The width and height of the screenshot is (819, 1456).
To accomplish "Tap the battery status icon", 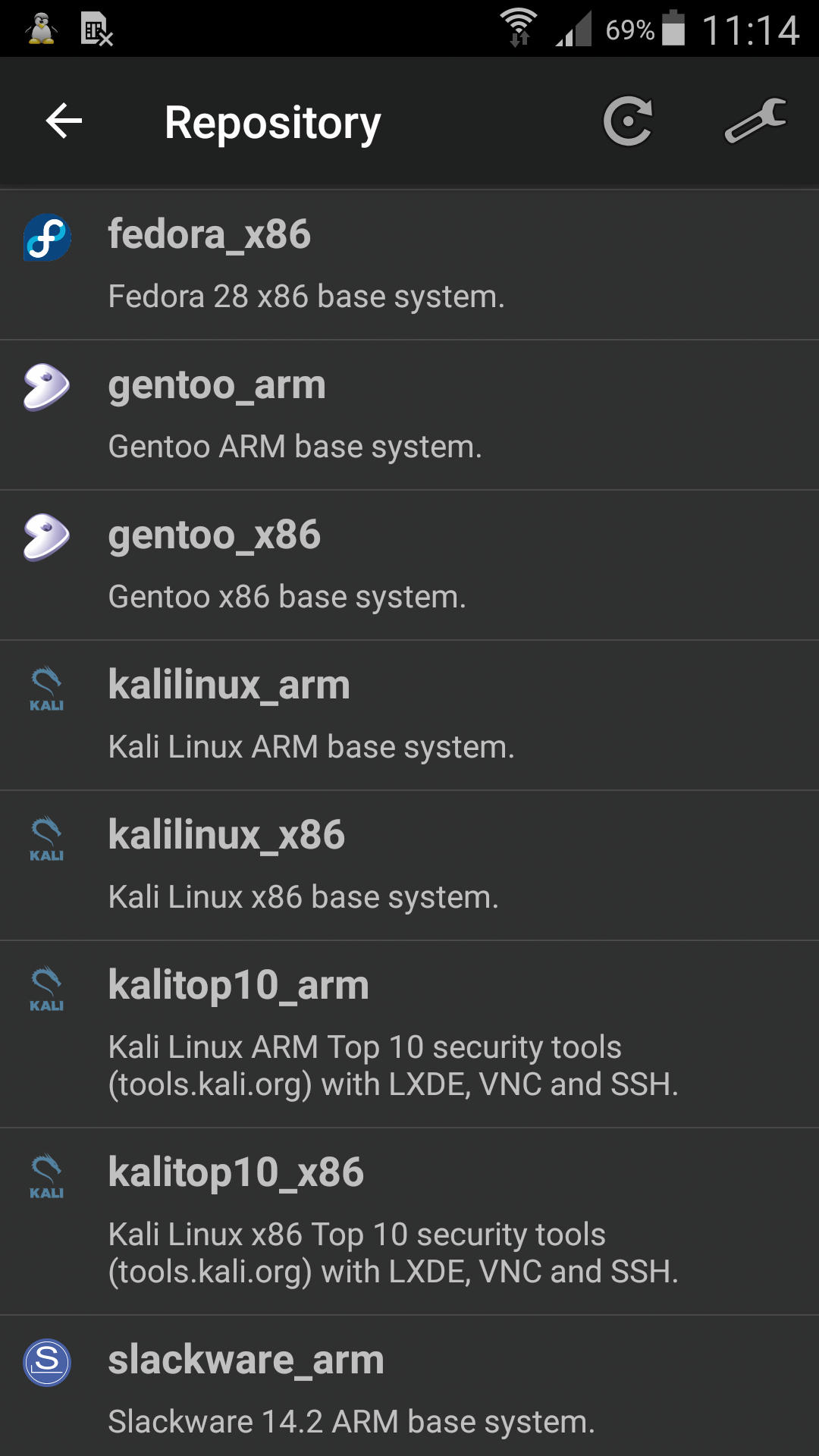I will coord(673,28).
